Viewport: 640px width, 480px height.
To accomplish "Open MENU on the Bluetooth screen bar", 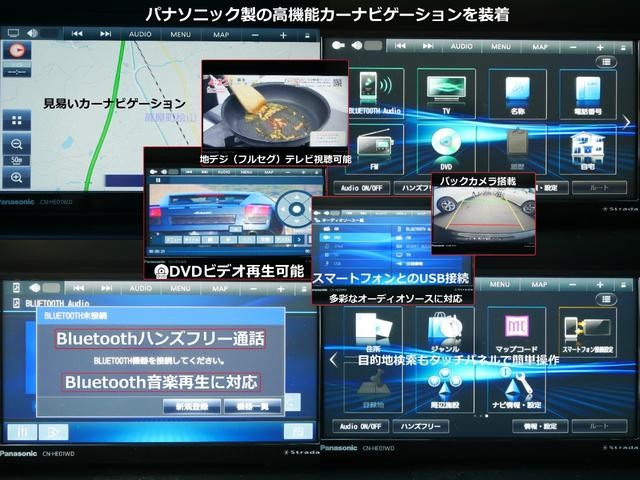I will point(180,289).
